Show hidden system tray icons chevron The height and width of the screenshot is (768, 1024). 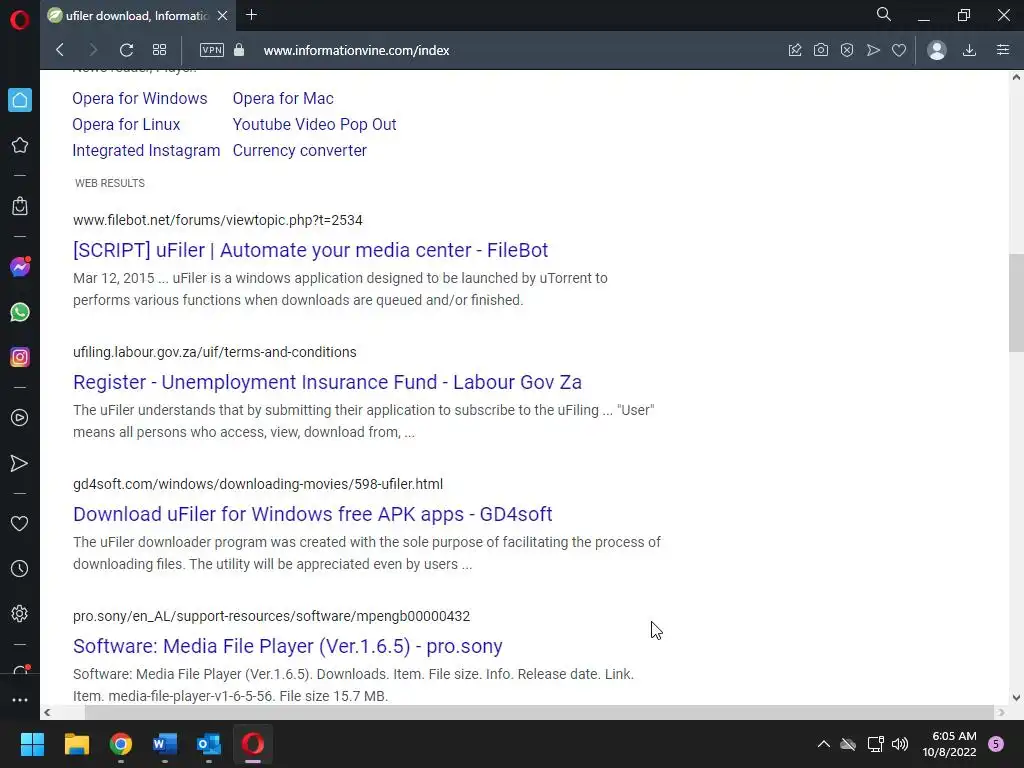(x=824, y=744)
